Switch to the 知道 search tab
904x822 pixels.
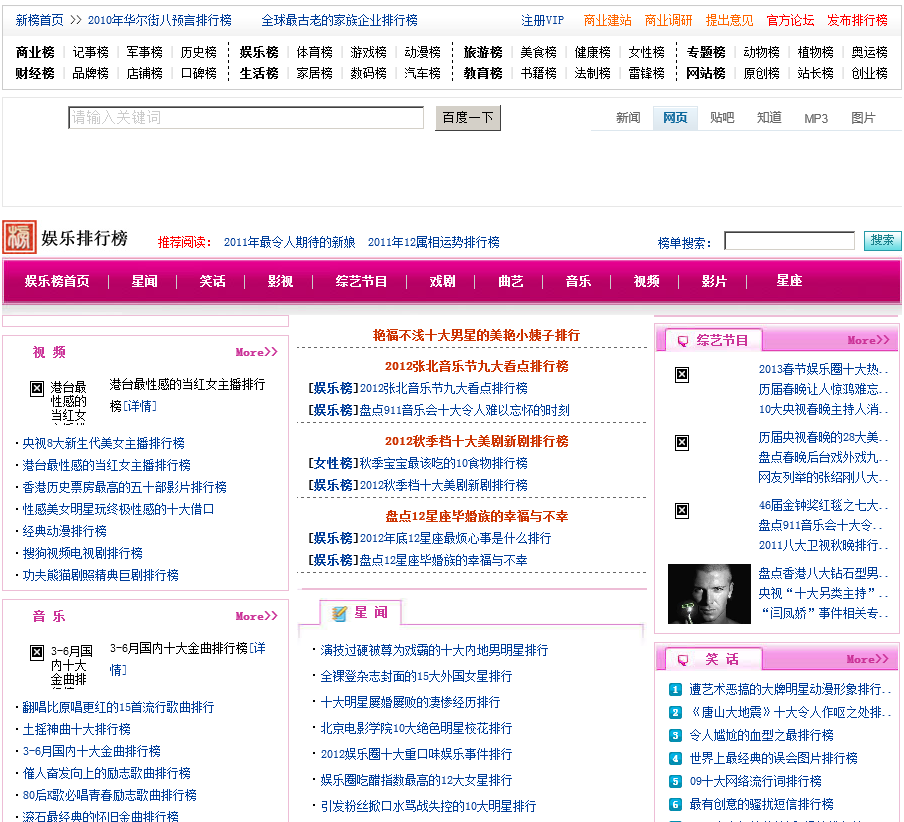(x=769, y=118)
